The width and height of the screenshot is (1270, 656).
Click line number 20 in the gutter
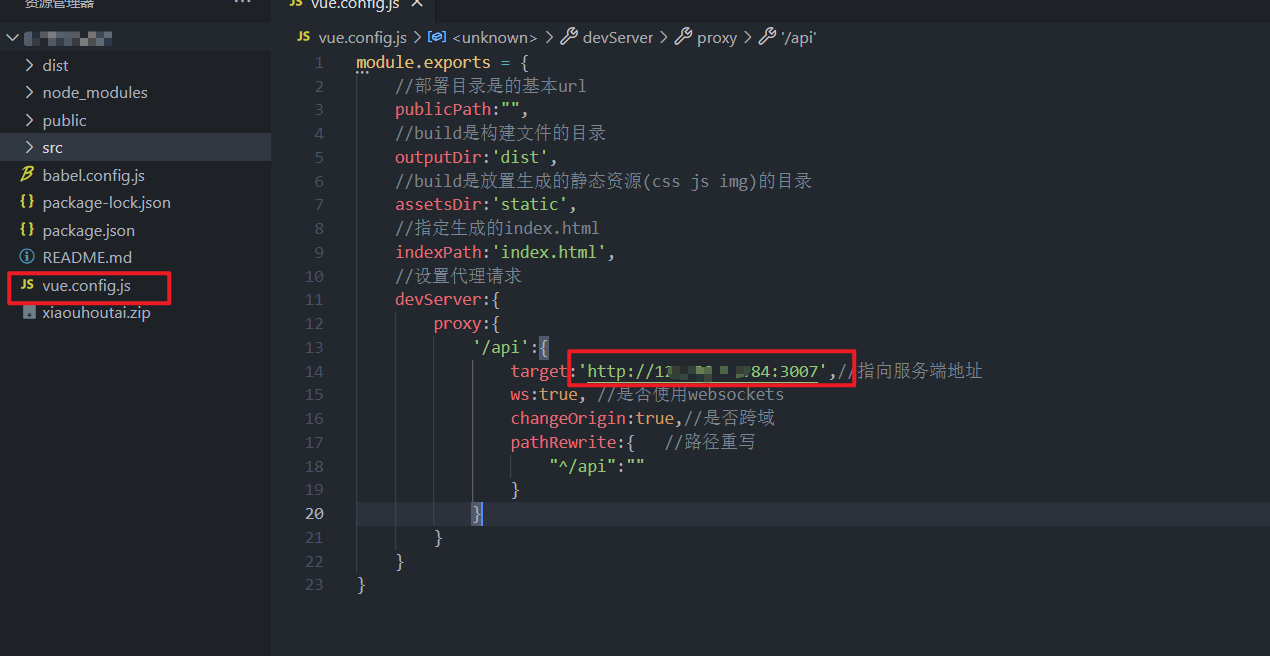pyautogui.click(x=313, y=513)
